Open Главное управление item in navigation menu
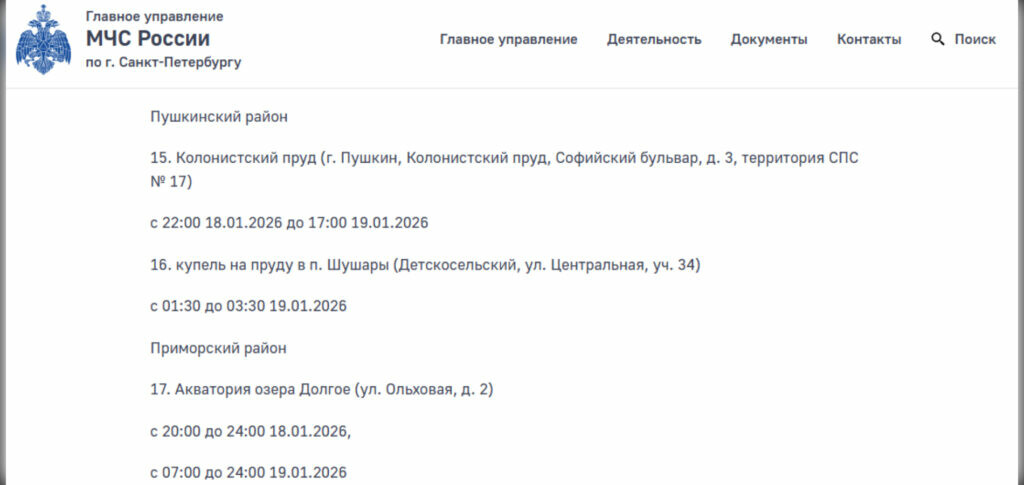Viewport: 1024px width, 485px height. pyautogui.click(x=508, y=40)
